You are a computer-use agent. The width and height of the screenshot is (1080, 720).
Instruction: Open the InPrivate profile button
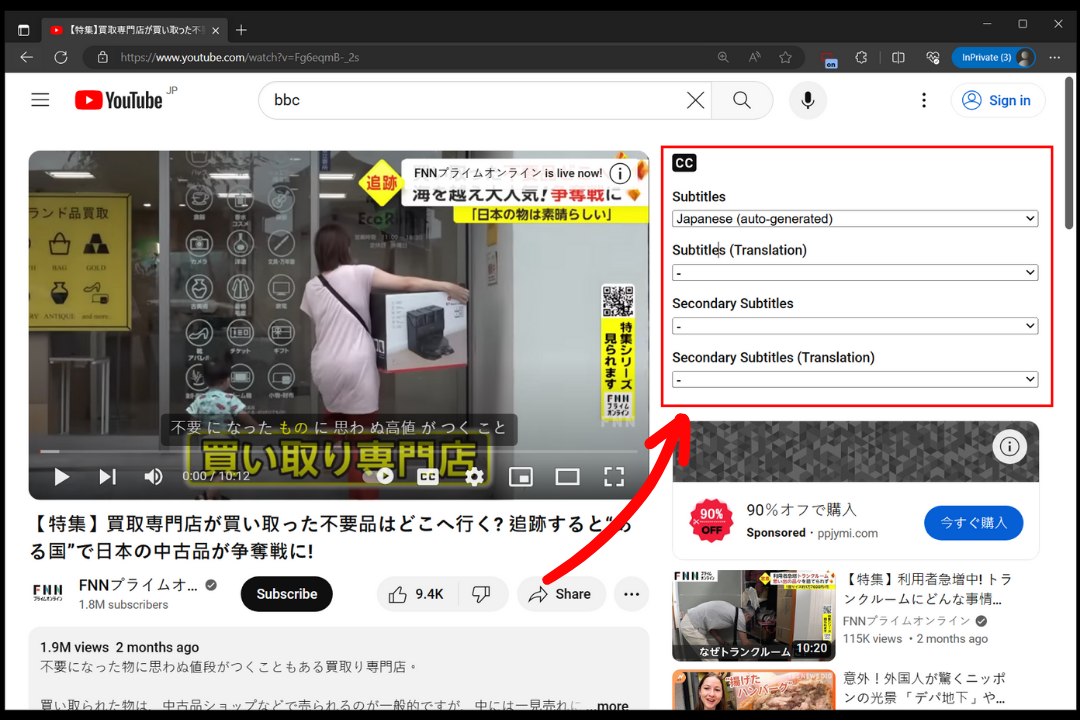point(994,57)
